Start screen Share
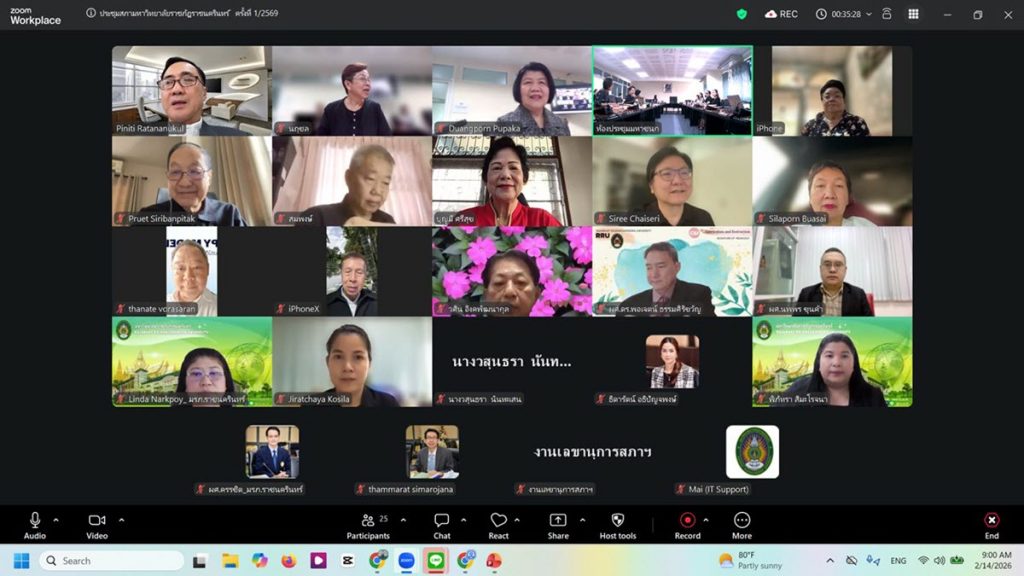1024x576 pixels. click(x=558, y=523)
